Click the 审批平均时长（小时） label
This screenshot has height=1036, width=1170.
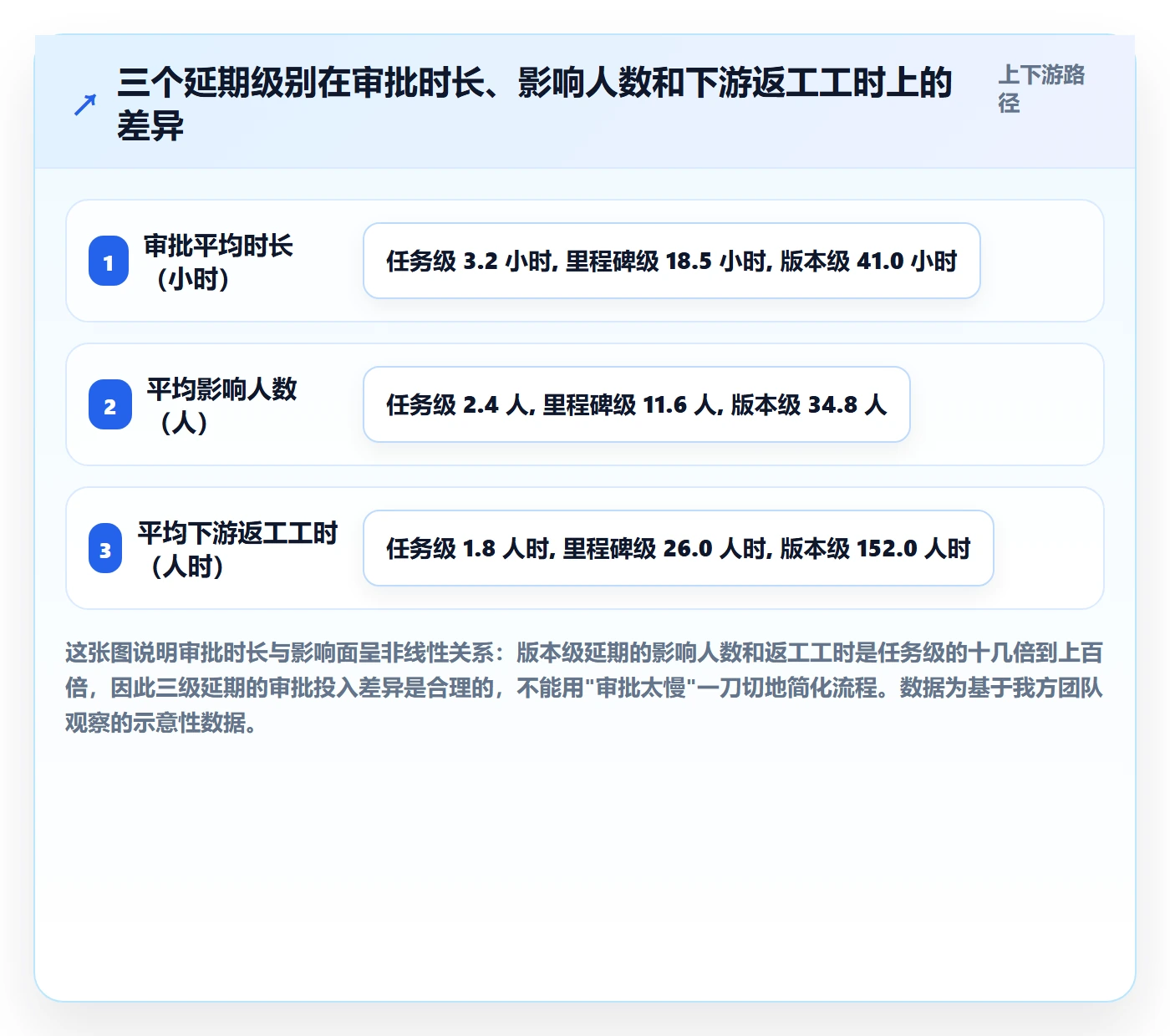[218, 262]
